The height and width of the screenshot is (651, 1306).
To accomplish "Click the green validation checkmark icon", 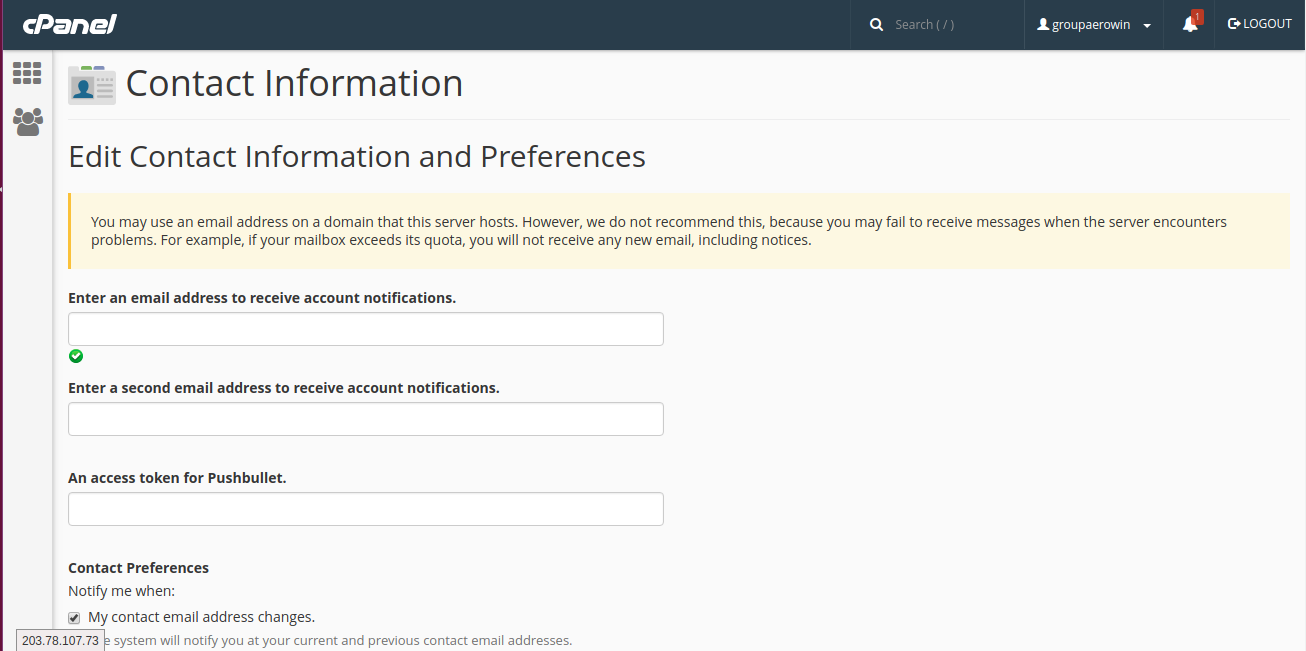I will 76,356.
